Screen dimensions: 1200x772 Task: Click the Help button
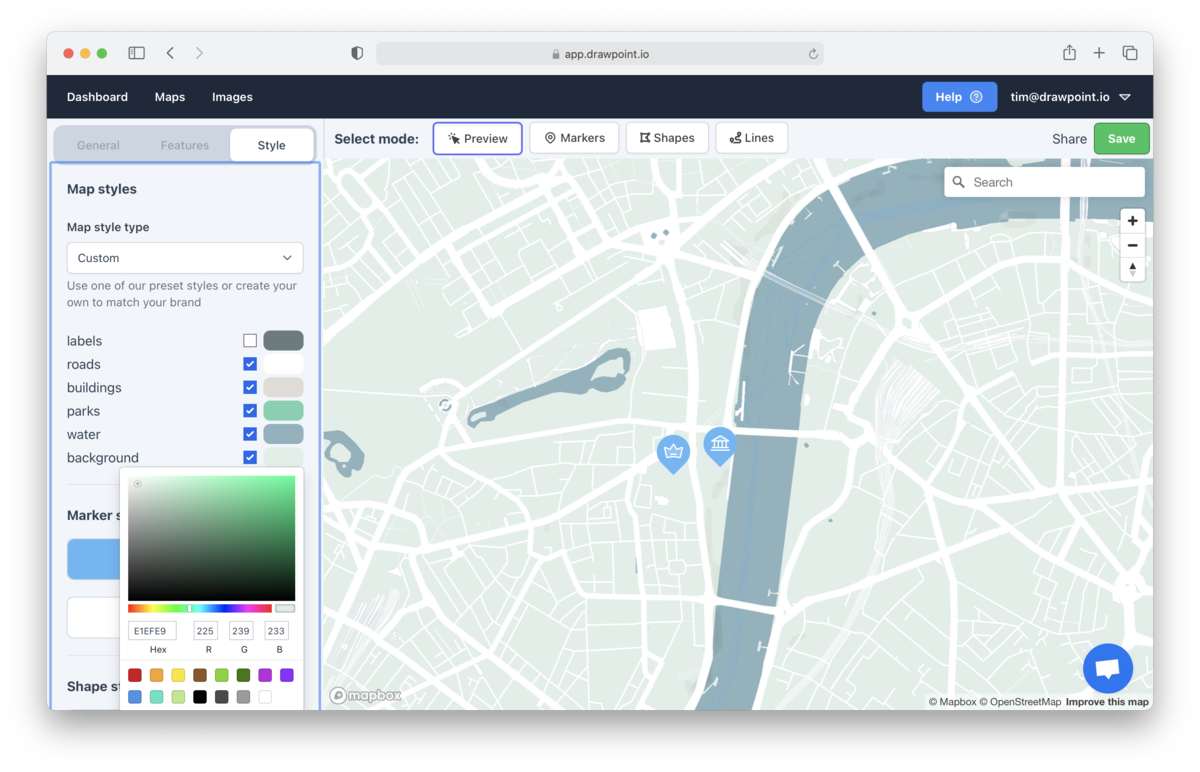pyautogui.click(x=959, y=97)
